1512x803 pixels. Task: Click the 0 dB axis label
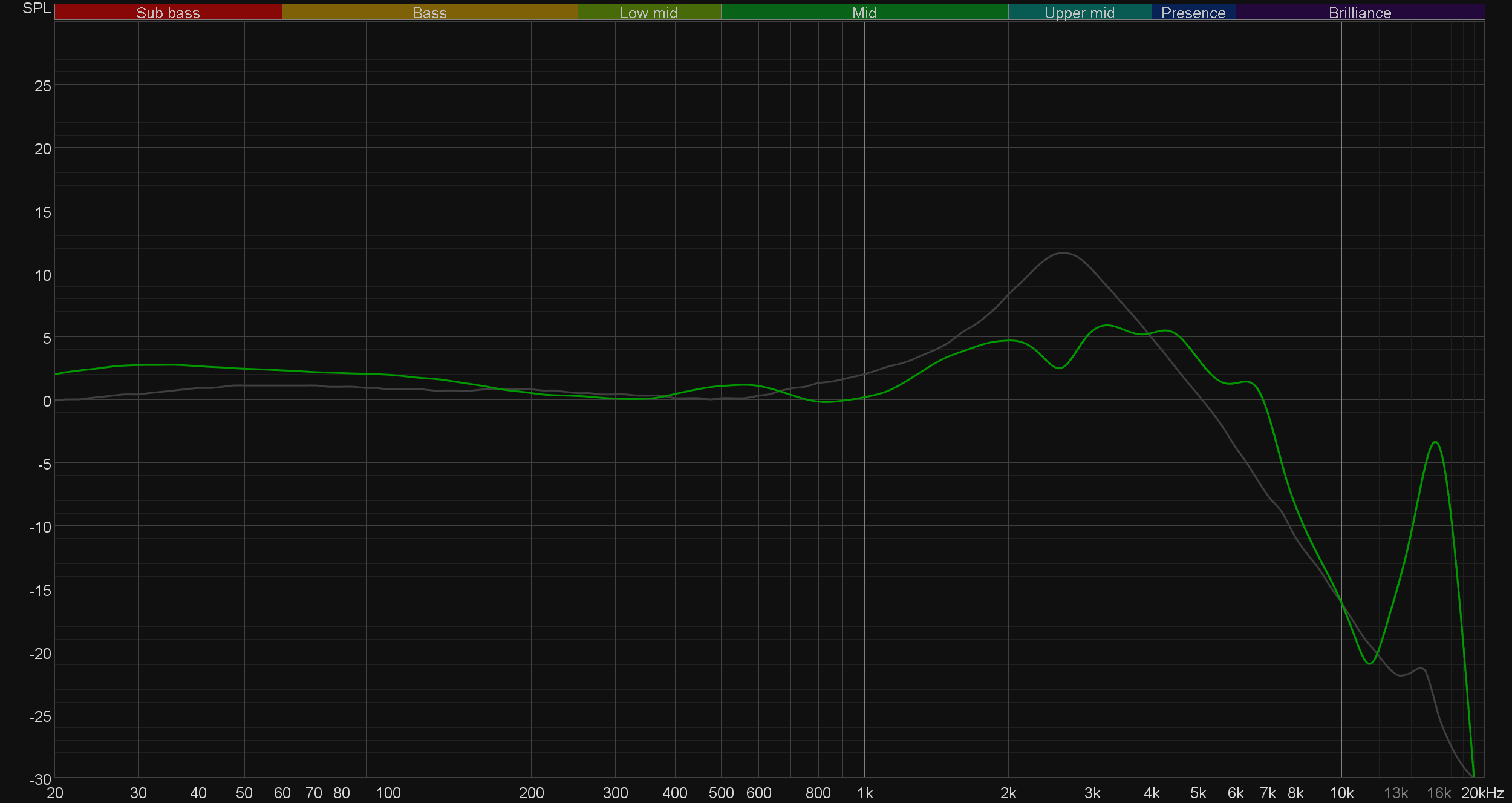click(47, 401)
